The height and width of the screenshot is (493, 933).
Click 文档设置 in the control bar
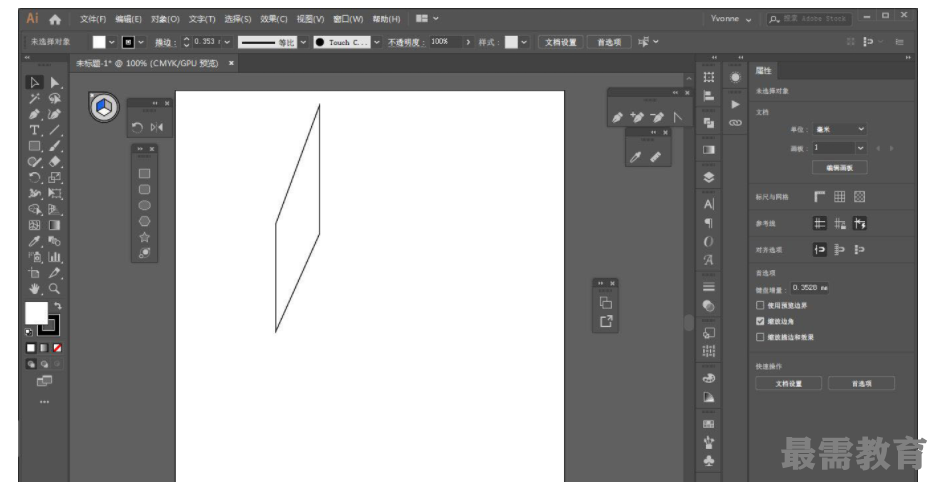point(561,42)
